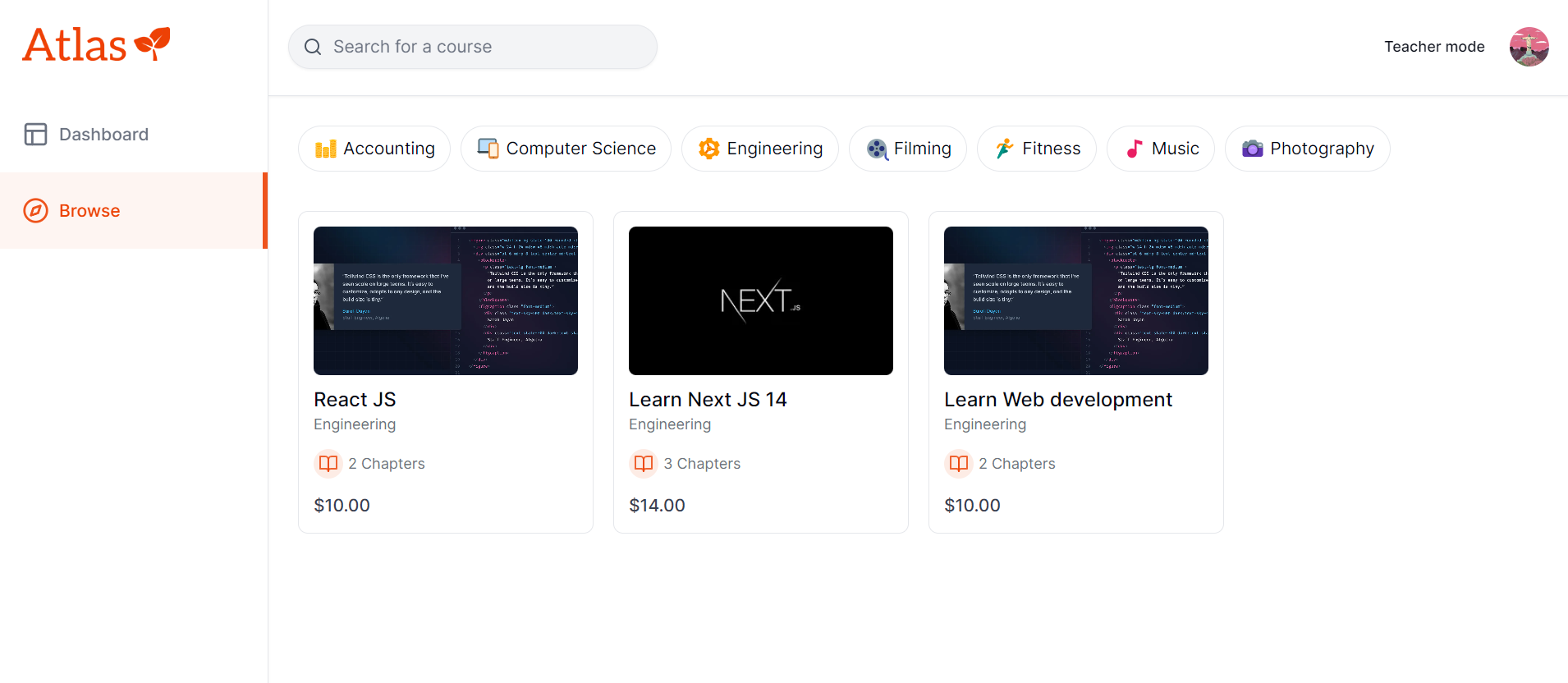Click Engineering label under Learn Web development
The width and height of the screenshot is (1568, 683).
[985, 424]
